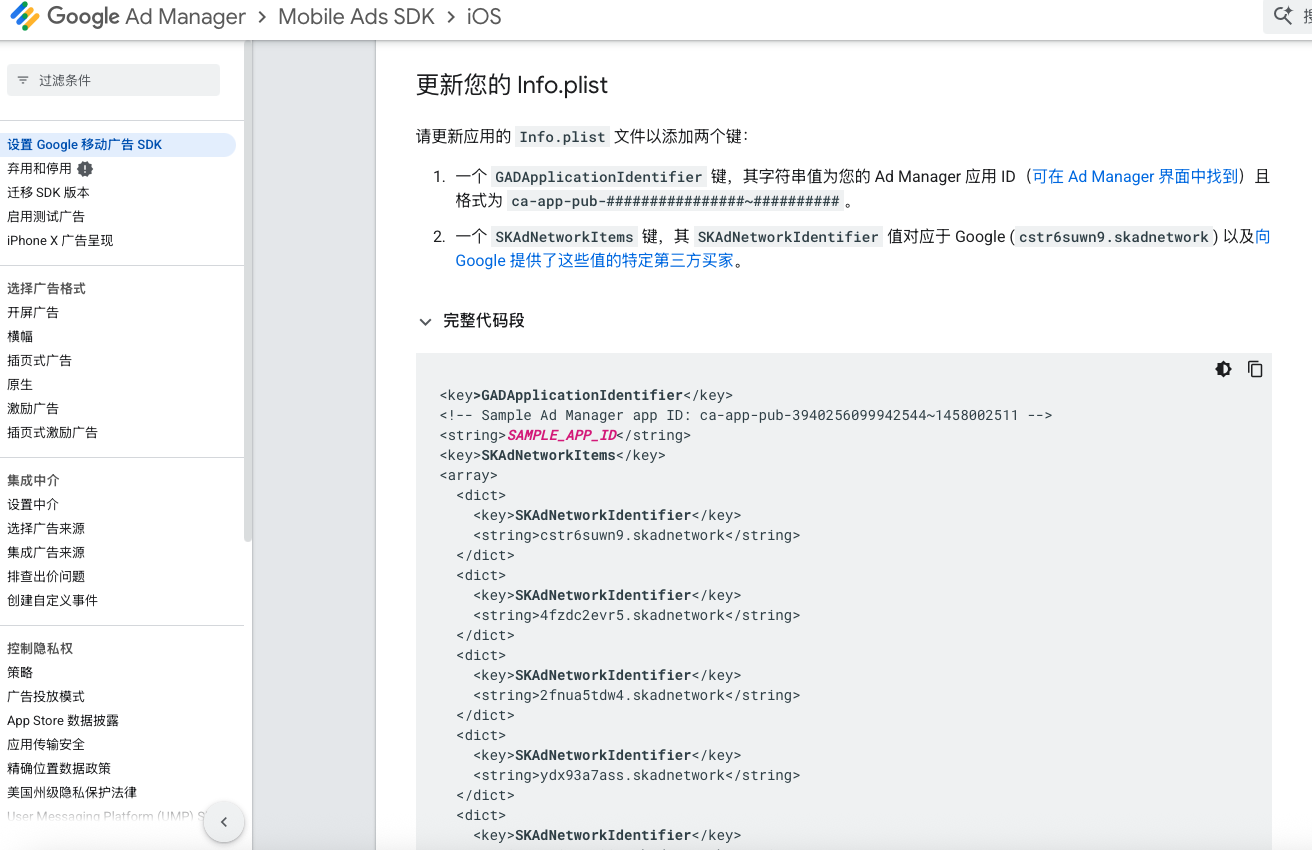Click cstr6suwn9.skadnetwork string in code block
The width and height of the screenshot is (1312, 850).
pos(632,535)
